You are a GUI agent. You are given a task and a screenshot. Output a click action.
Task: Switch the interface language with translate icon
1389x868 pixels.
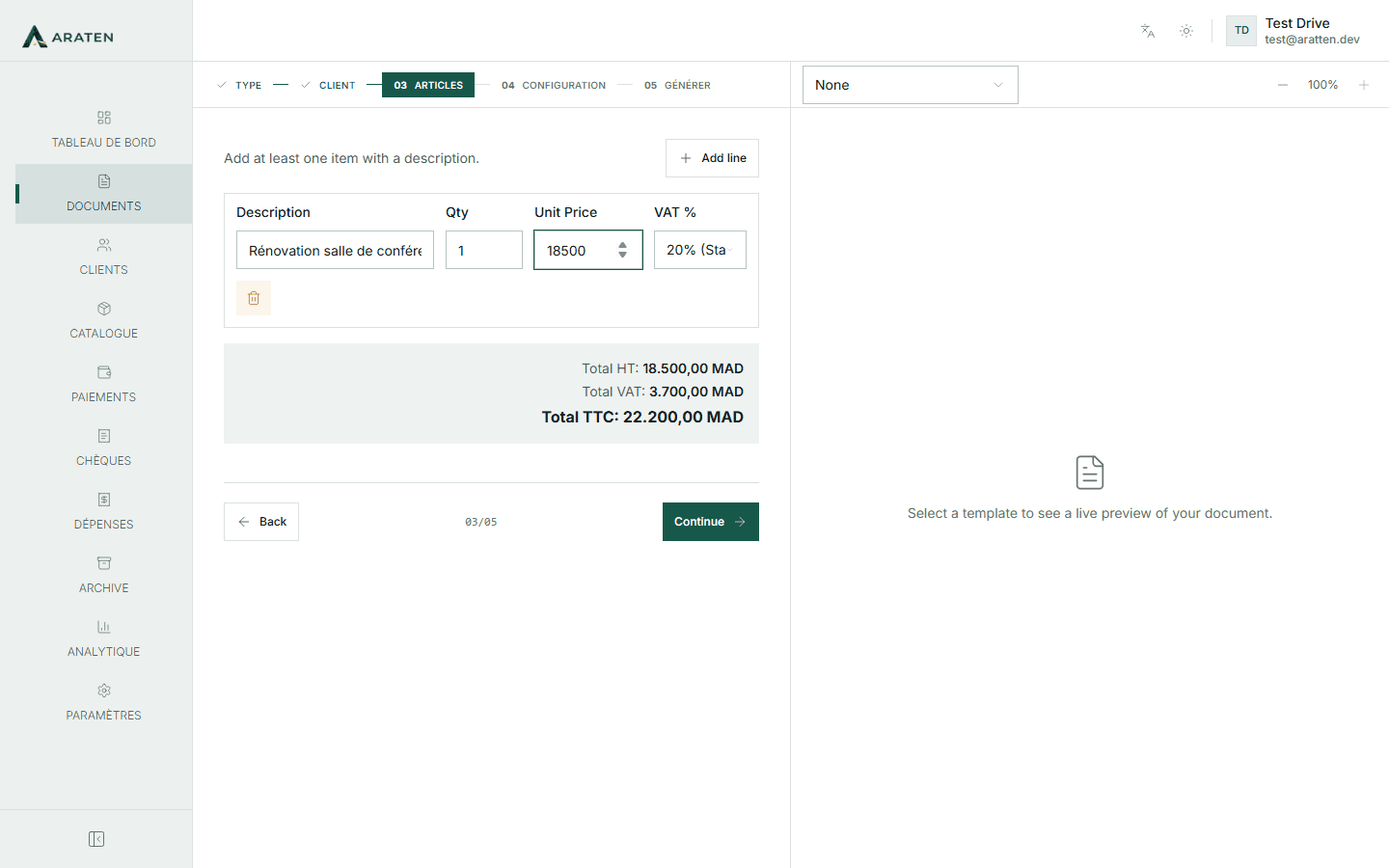coord(1148,31)
